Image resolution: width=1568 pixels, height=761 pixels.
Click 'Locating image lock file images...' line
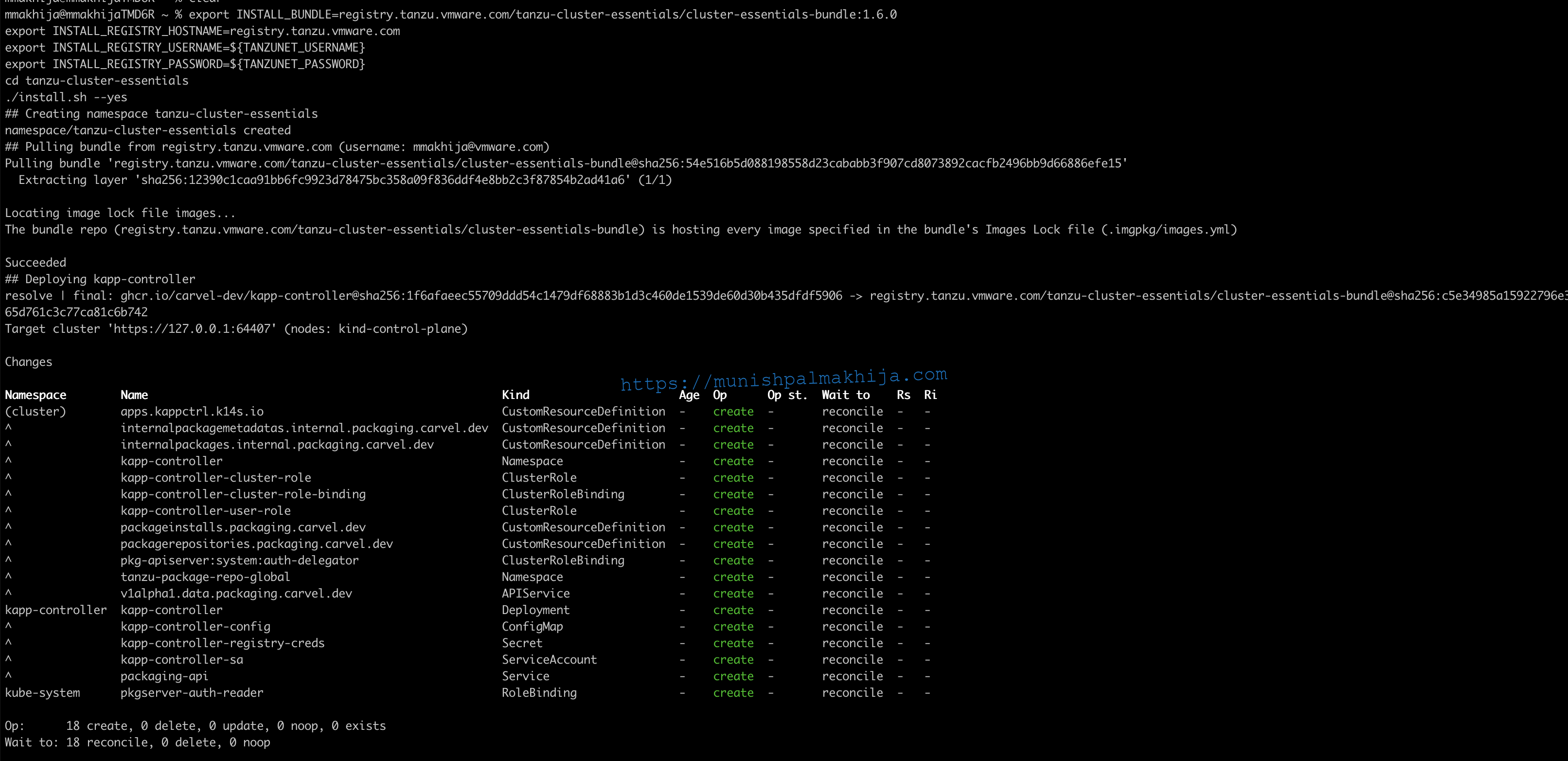pos(120,213)
